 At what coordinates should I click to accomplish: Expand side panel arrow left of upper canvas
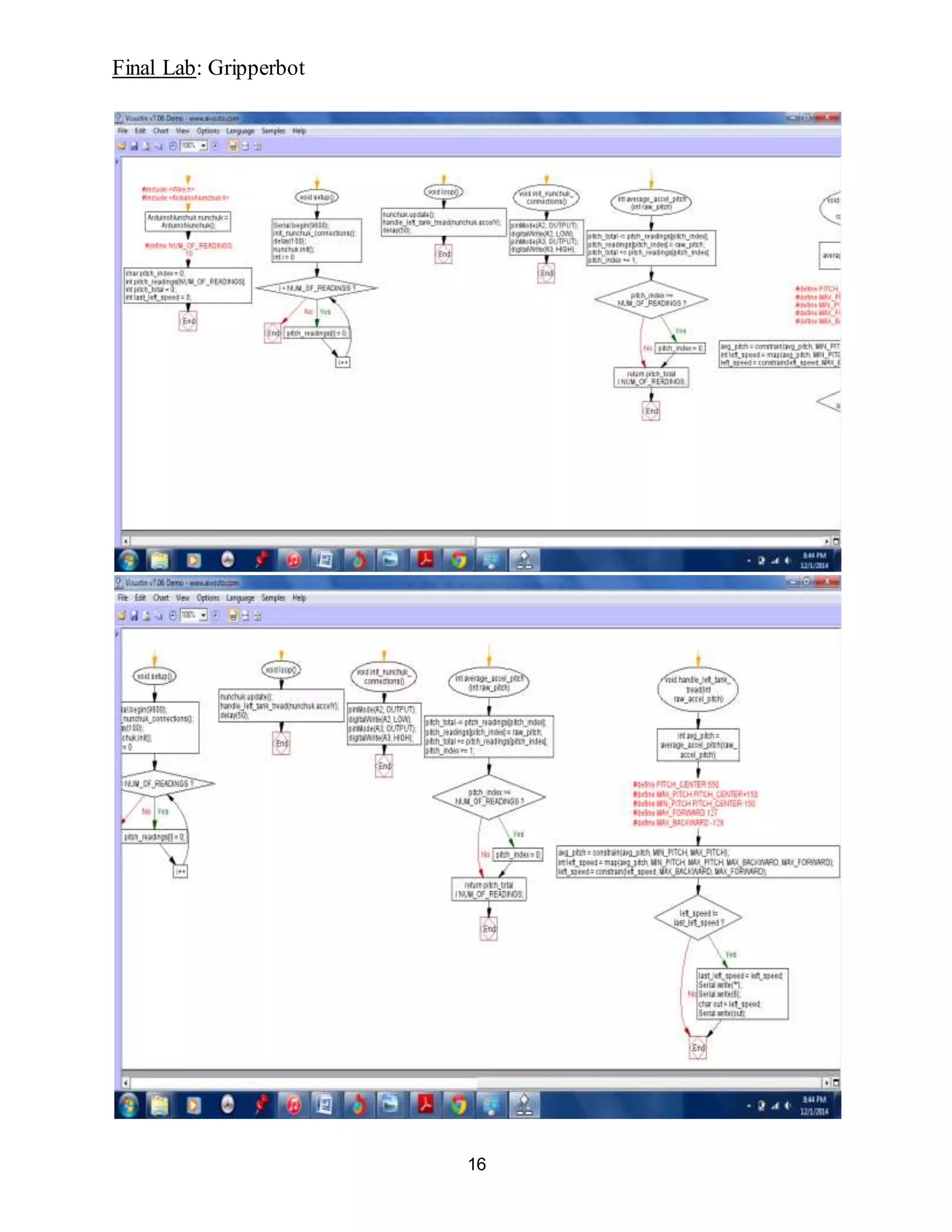tap(117, 162)
